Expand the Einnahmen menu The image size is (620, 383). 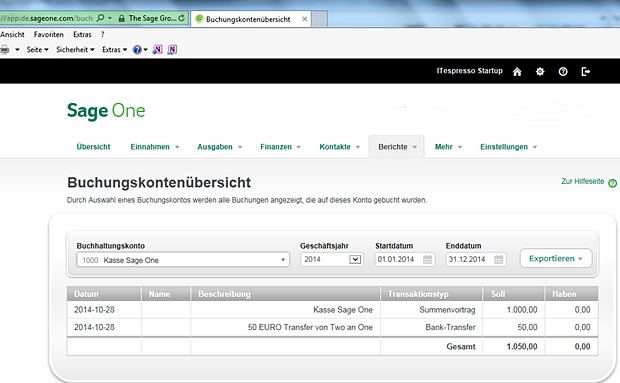pyautogui.click(x=155, y=147)
